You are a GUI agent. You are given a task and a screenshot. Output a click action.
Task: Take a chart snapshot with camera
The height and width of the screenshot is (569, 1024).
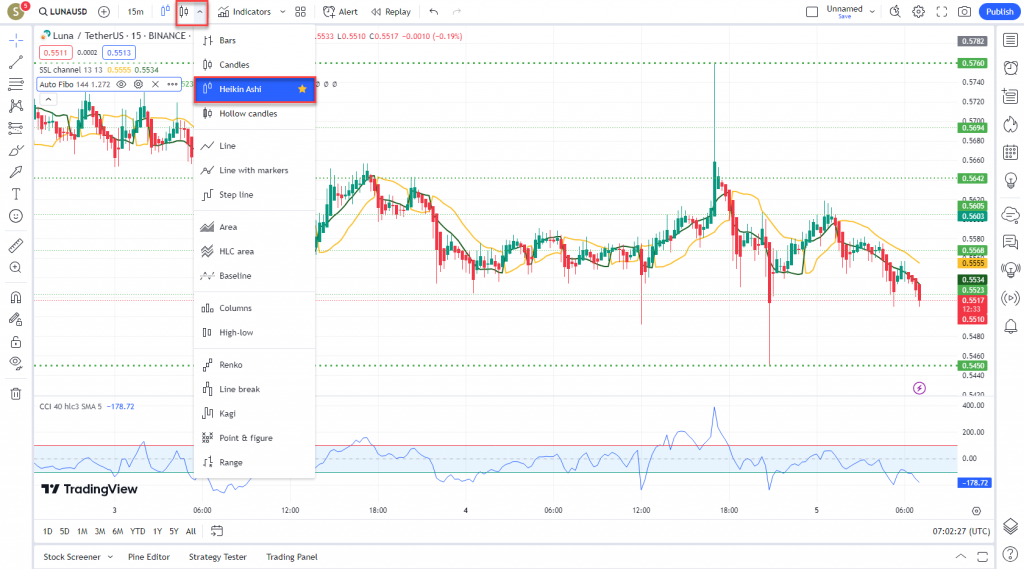tap(964, 12)
